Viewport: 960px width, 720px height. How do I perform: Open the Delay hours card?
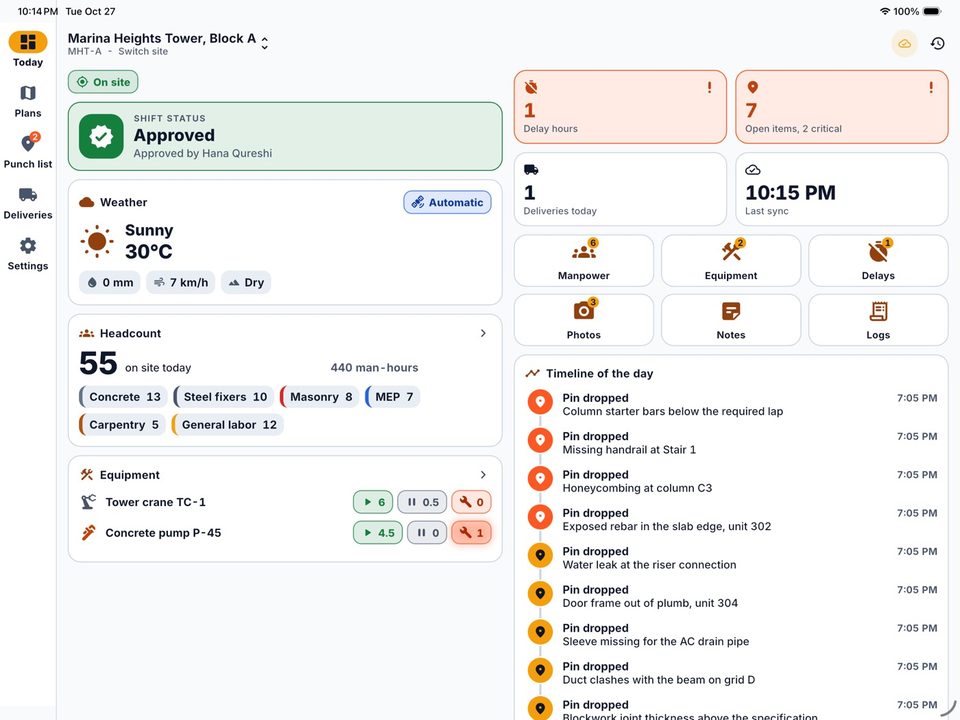pos(620,107)
